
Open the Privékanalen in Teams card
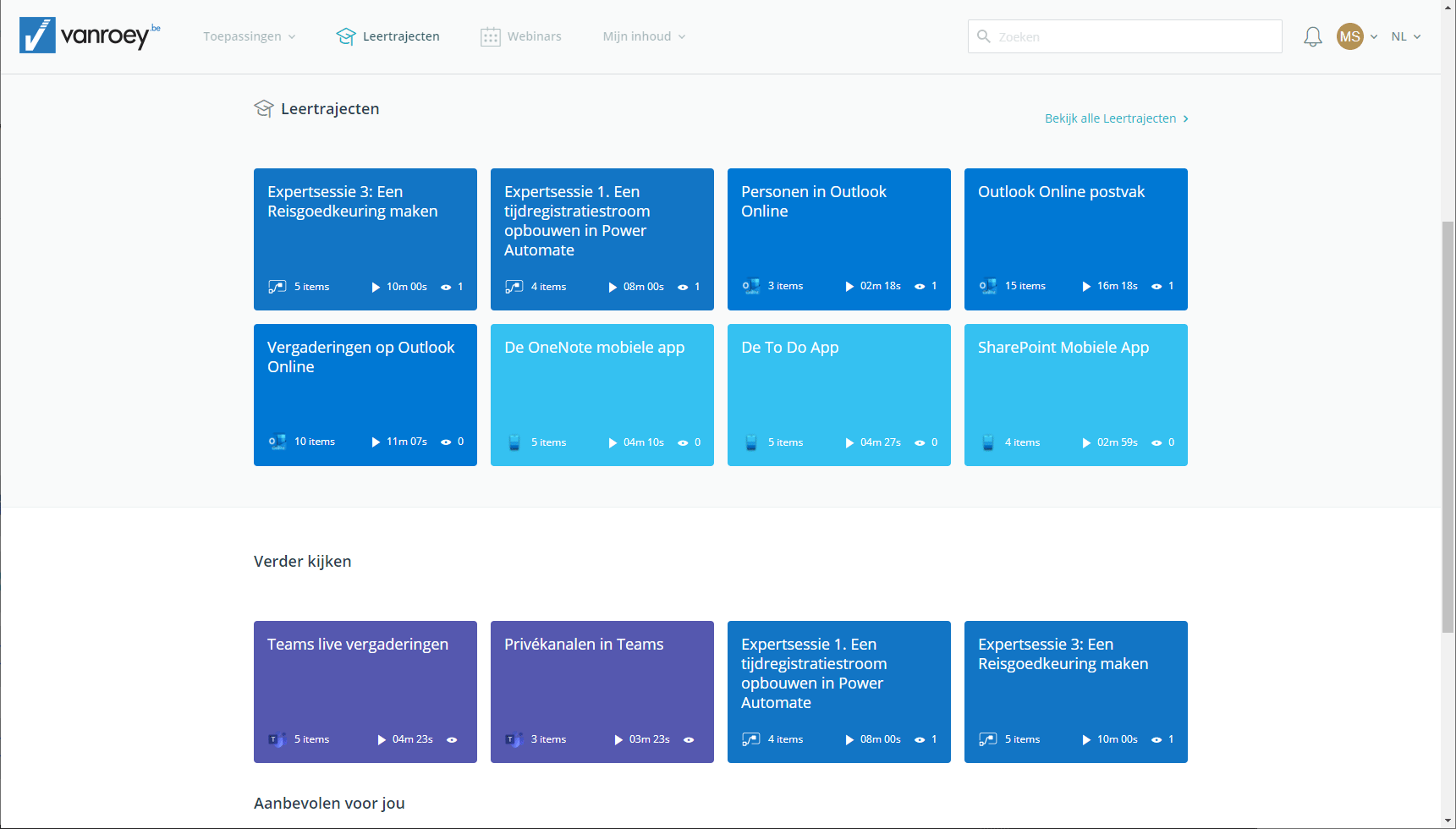click(x=602, y=692)
